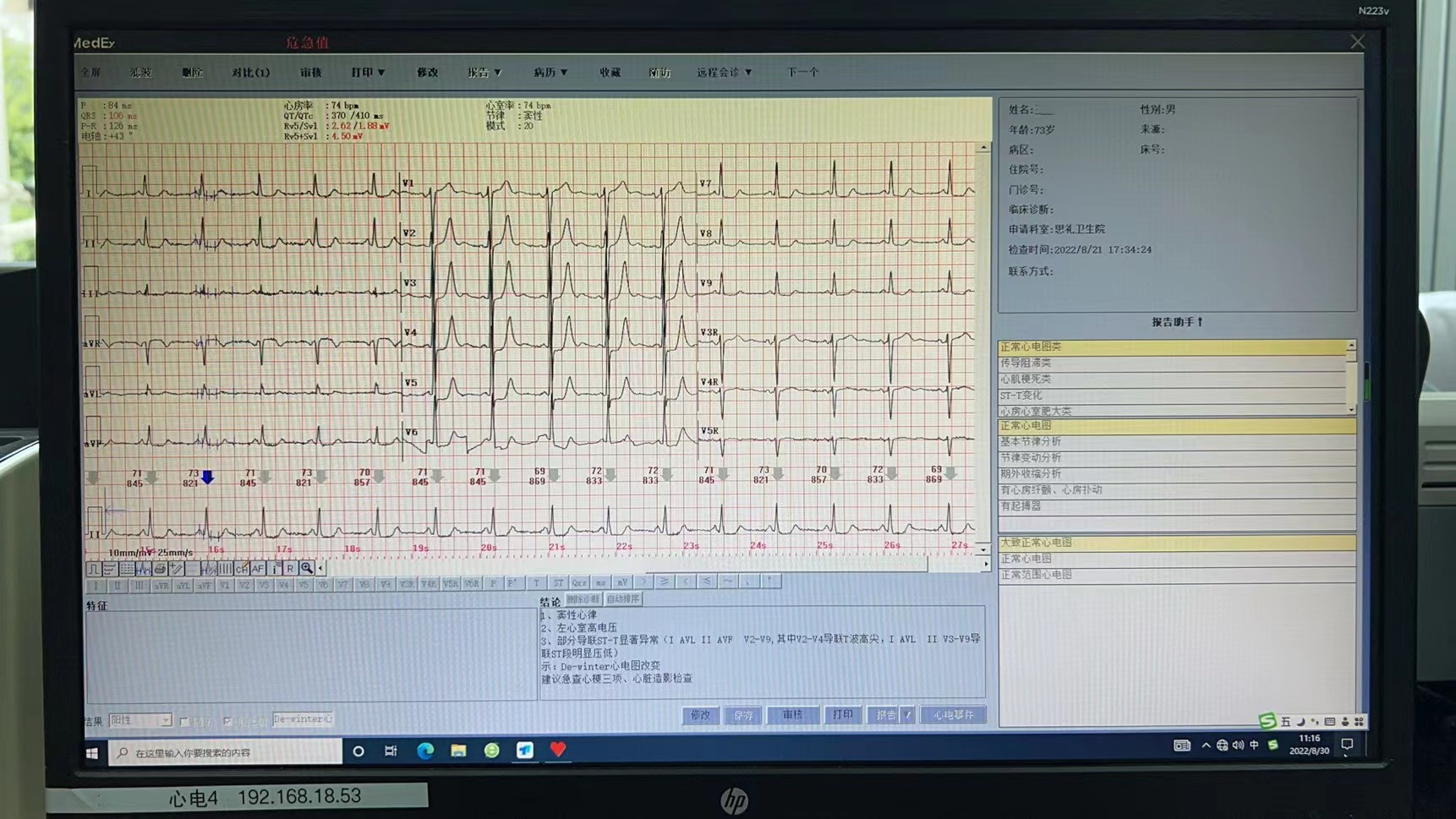
Task: Toggle lead II button in lead row
Action: 117,584
